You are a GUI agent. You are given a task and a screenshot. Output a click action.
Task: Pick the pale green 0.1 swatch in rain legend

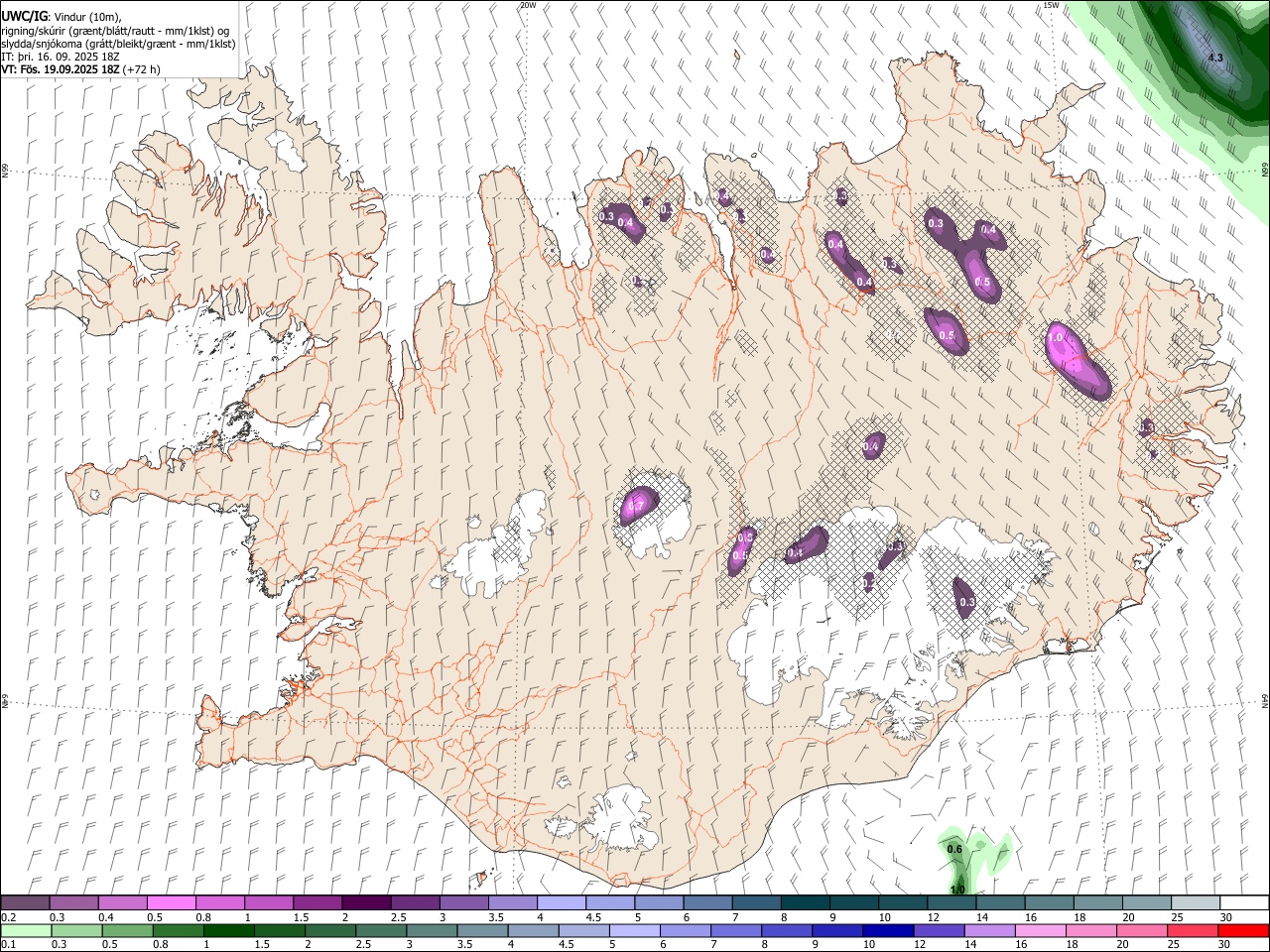point(26,930)
